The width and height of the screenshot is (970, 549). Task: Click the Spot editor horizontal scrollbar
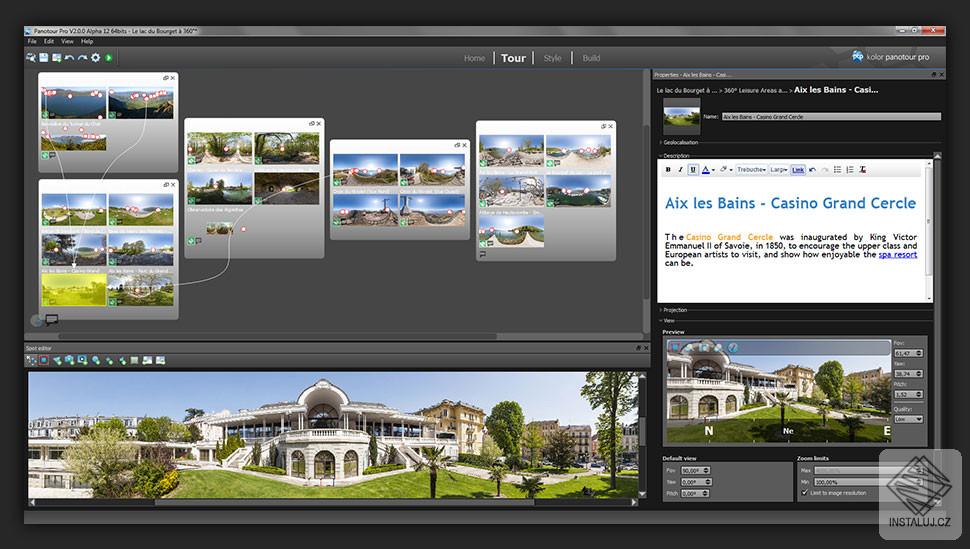[334, 503]
